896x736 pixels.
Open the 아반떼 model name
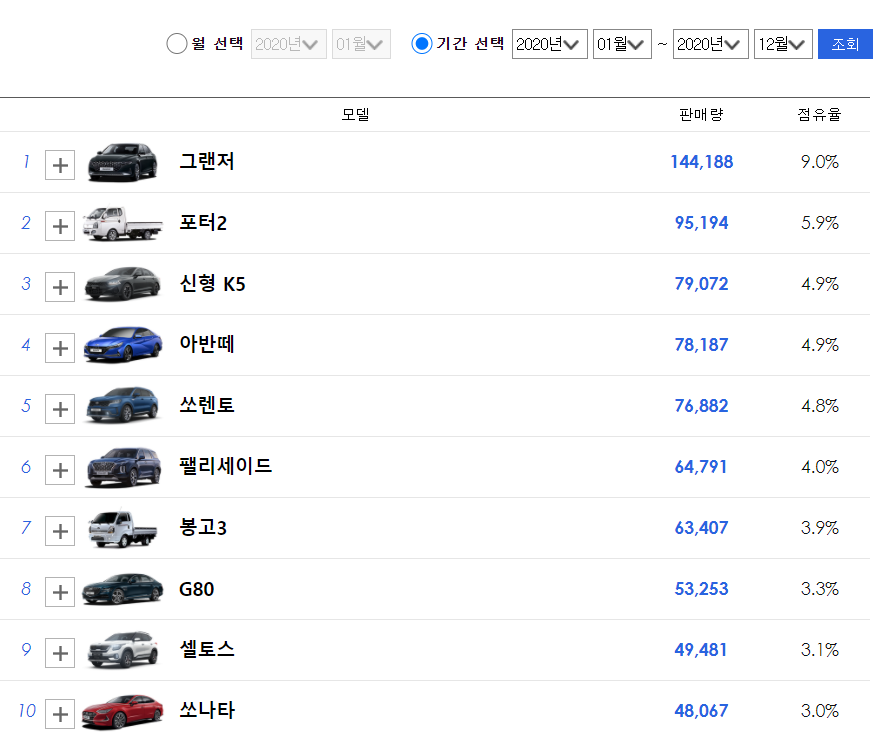tap(207, 344)
